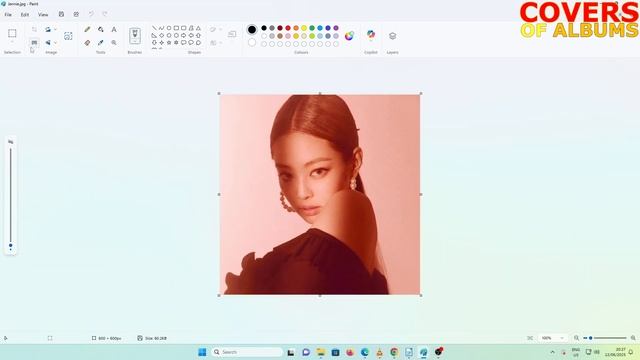Click the Fit to window icon
Viewport: 640px width, 360px height.
coord(530,338)
